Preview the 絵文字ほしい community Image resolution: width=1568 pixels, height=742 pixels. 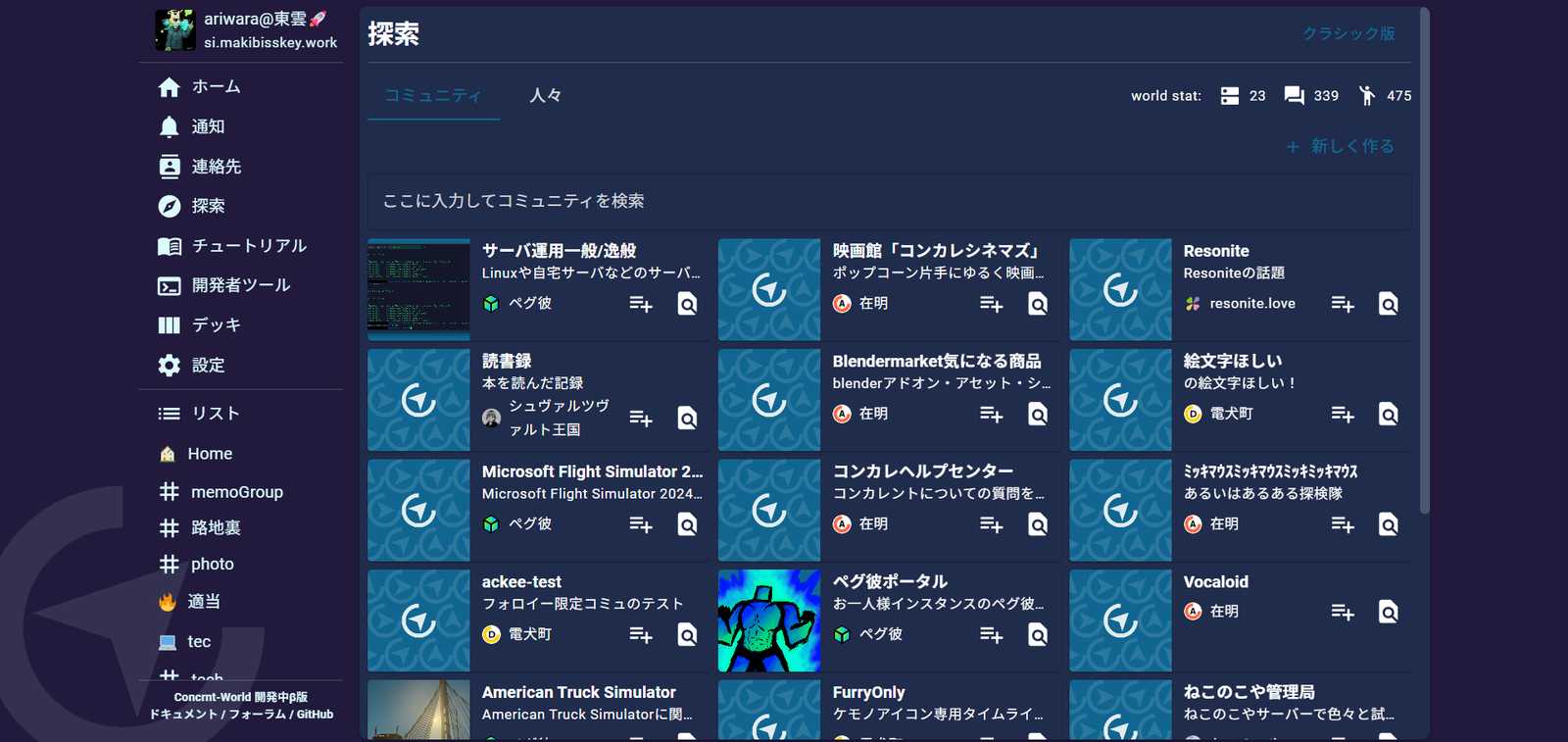pos(1389,415)
